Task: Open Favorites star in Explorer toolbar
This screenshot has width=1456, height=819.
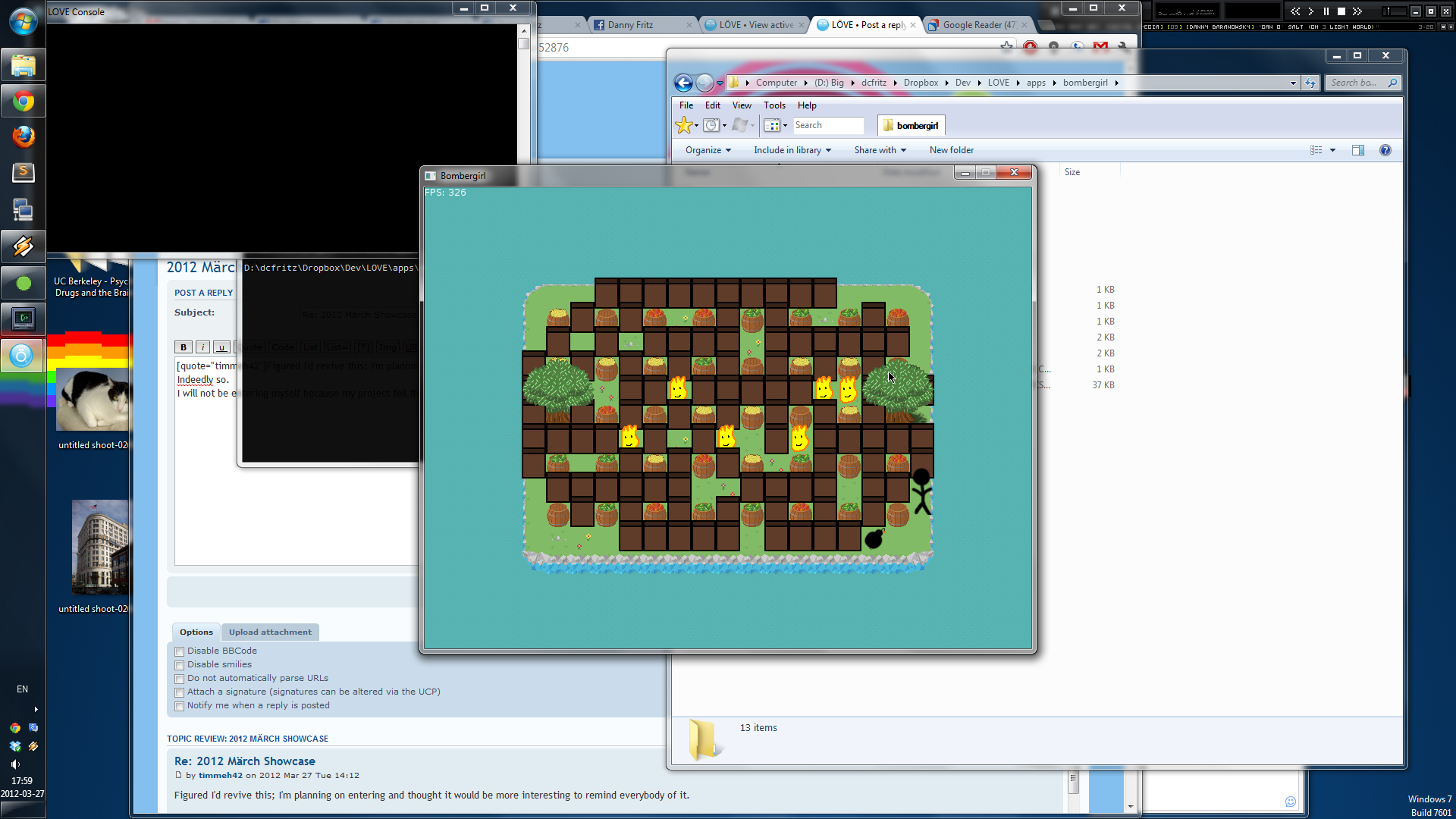Action: [x=683, y=125]
